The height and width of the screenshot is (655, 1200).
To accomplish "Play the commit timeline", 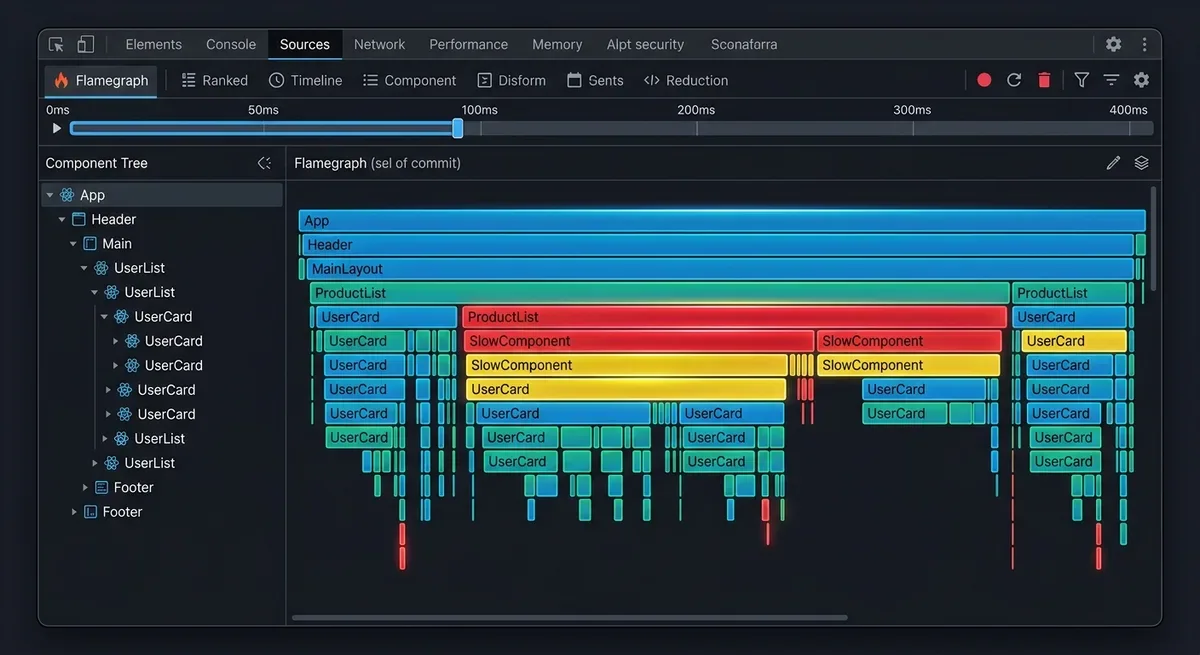I will coord(56,128).
